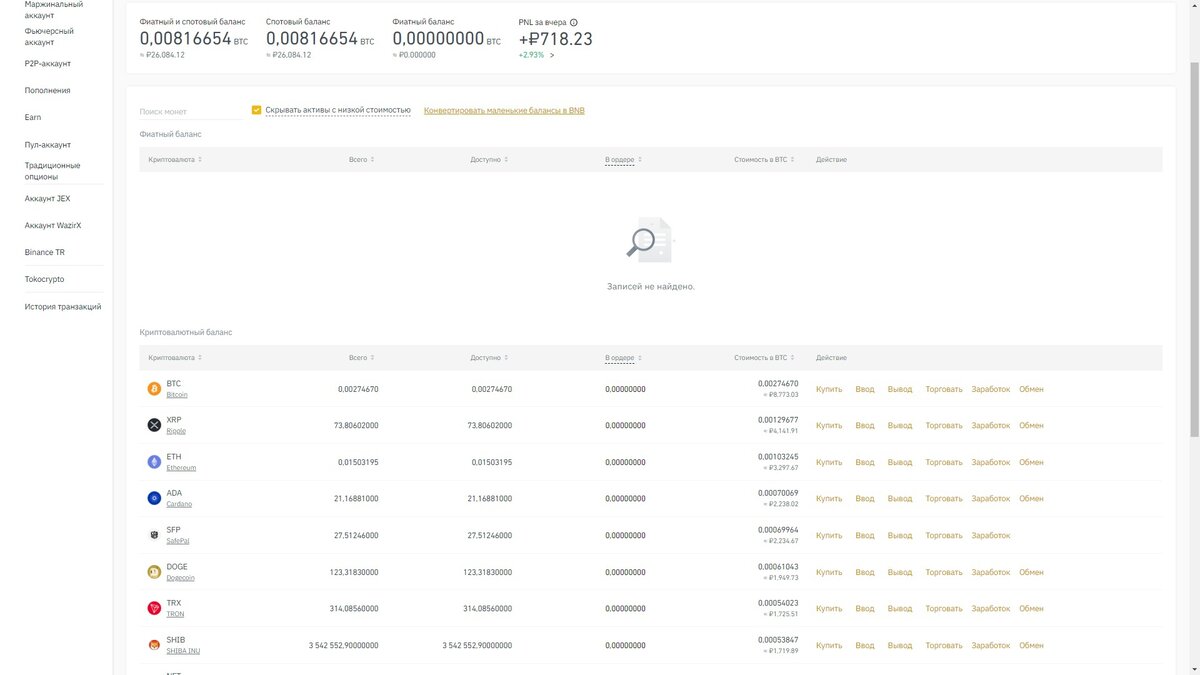The height and width of the screenshot is (675, 1200).
Task: Sort fiat table by Криптовалюта column
Action: [175, 159]
